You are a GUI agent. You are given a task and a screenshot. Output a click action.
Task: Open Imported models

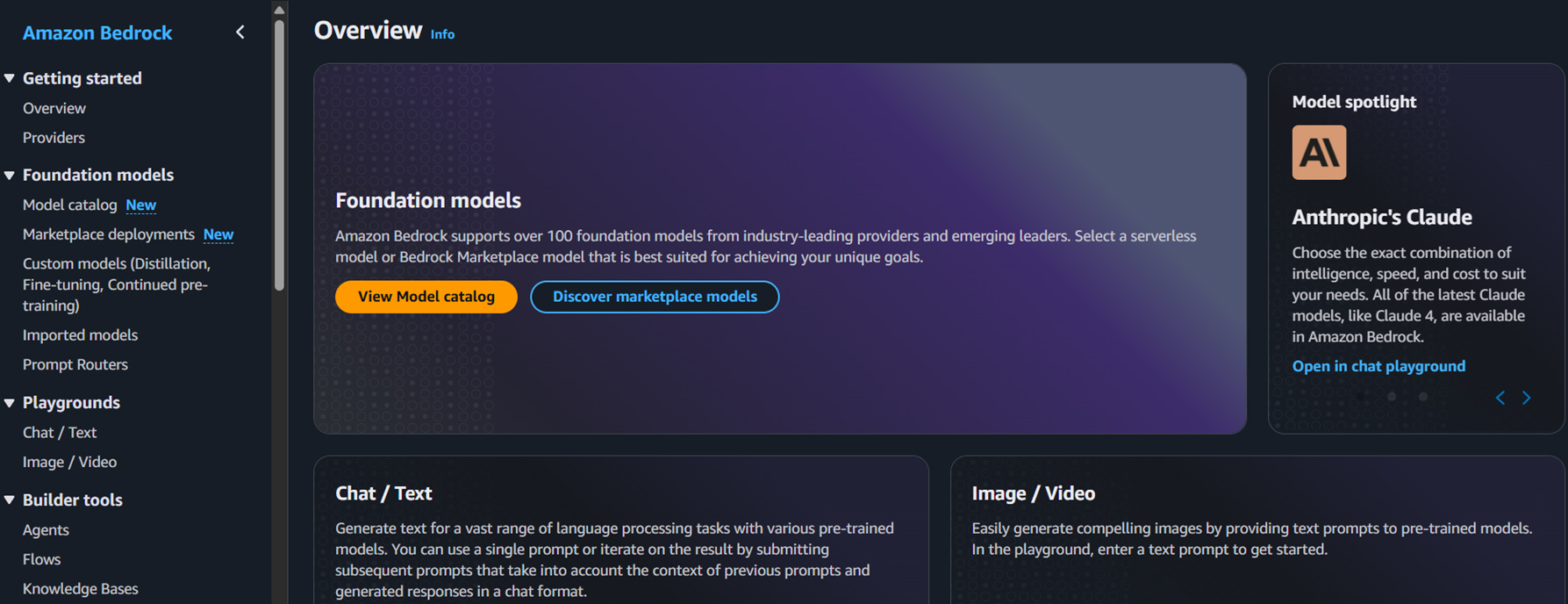[x=80, y=335]
